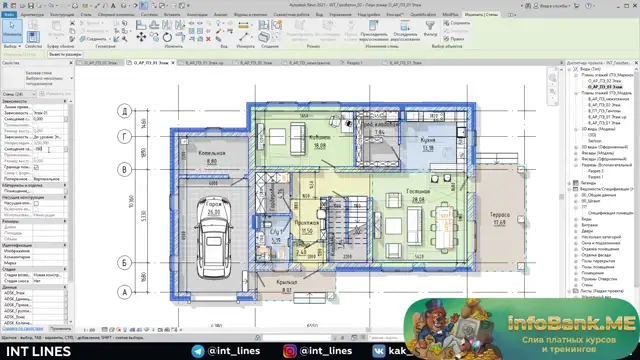Switch to the Разрез 1 view tab
This screenshot has width=640, height=360.
(x=354, y=63)
